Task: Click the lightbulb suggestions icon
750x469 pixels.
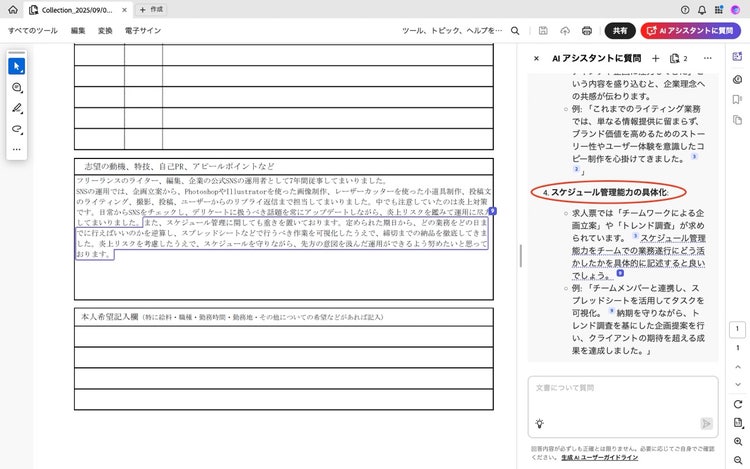Action: (x=540, y=424)
